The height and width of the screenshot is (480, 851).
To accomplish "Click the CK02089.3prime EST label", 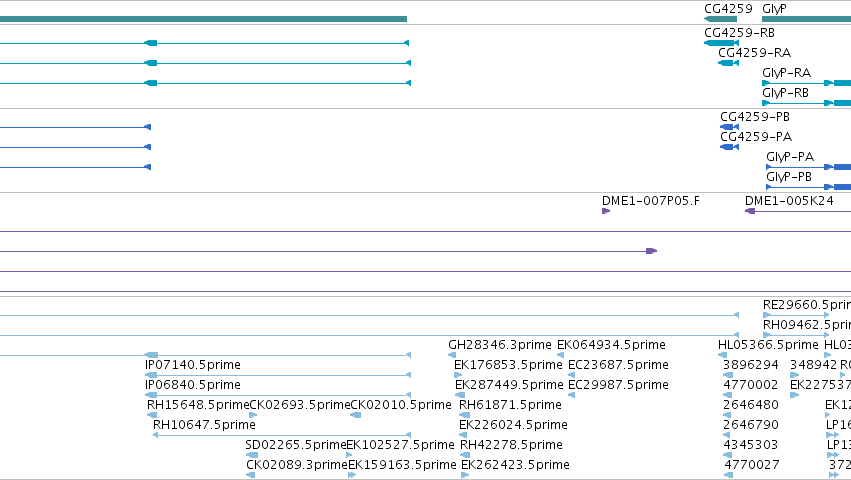I will pyautogui.click(x=297, y=465).
